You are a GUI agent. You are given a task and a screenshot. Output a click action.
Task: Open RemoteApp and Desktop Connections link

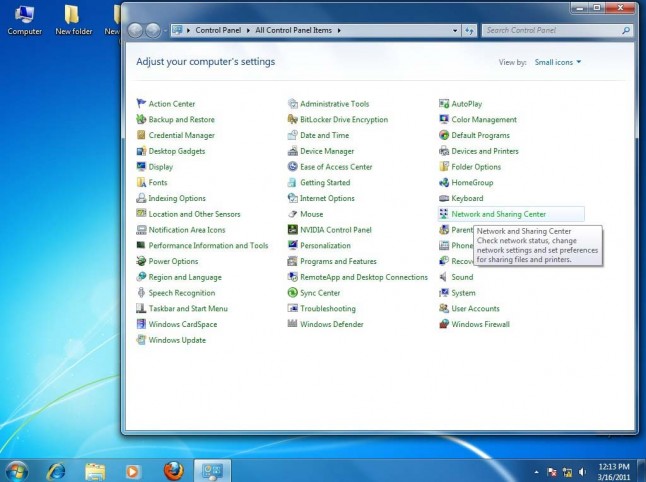[x=364, y=277]
